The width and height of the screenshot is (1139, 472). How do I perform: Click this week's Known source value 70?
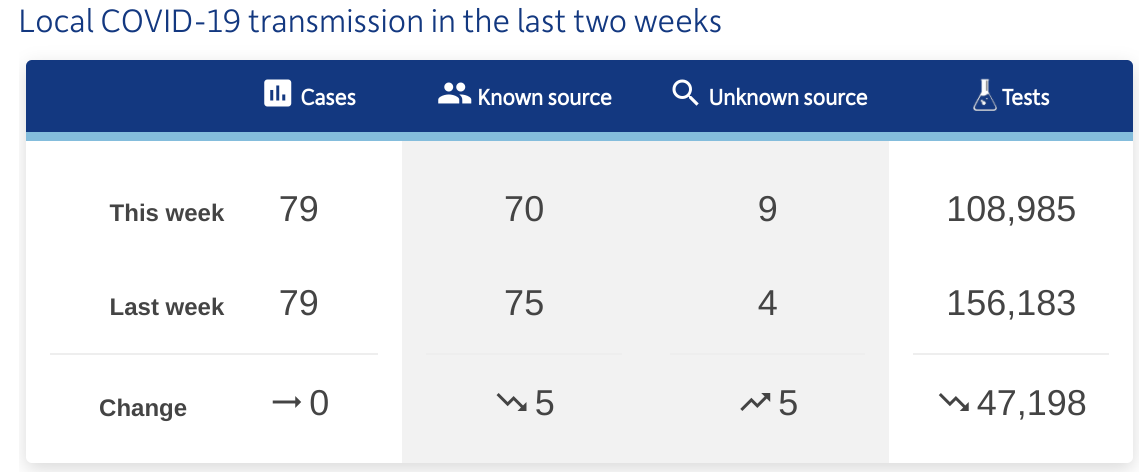tap(524, 209)
